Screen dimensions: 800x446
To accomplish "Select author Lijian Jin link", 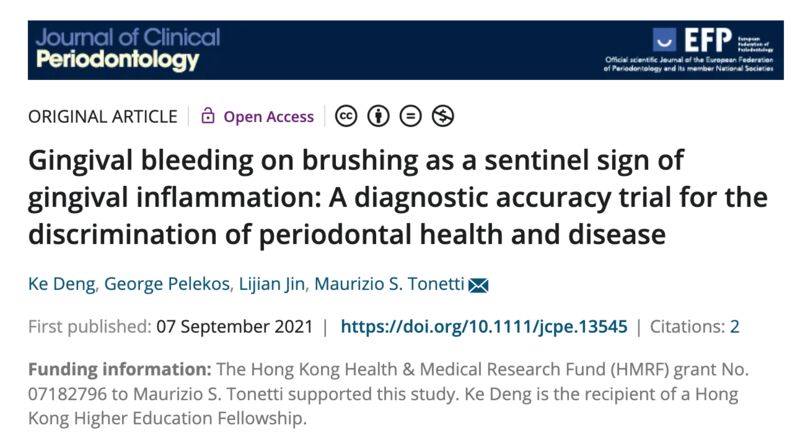I will click(272, 284).
